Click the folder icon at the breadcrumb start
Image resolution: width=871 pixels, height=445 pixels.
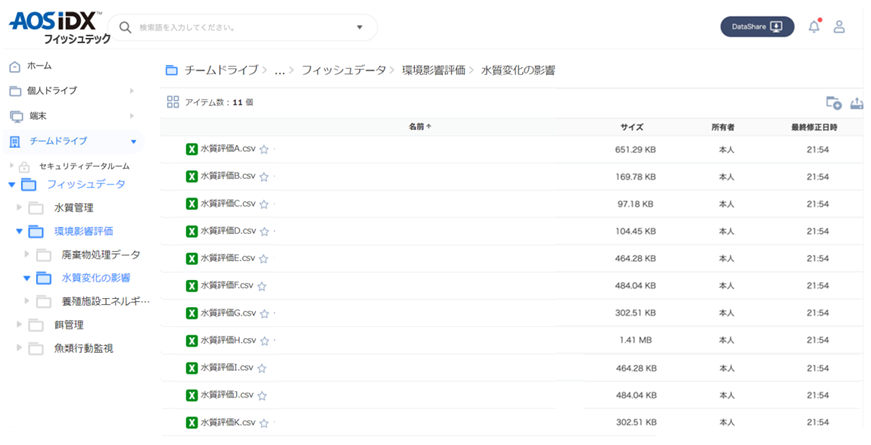(172, 70)
